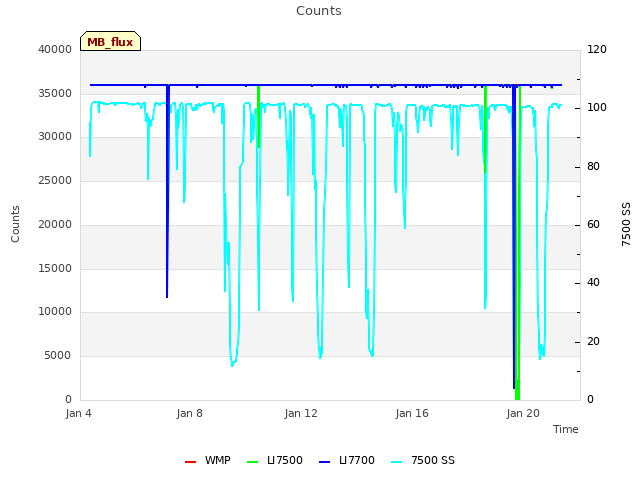640x480 pixels.
Task: Toggle the LI7700 legend entry
Action: 347,460
